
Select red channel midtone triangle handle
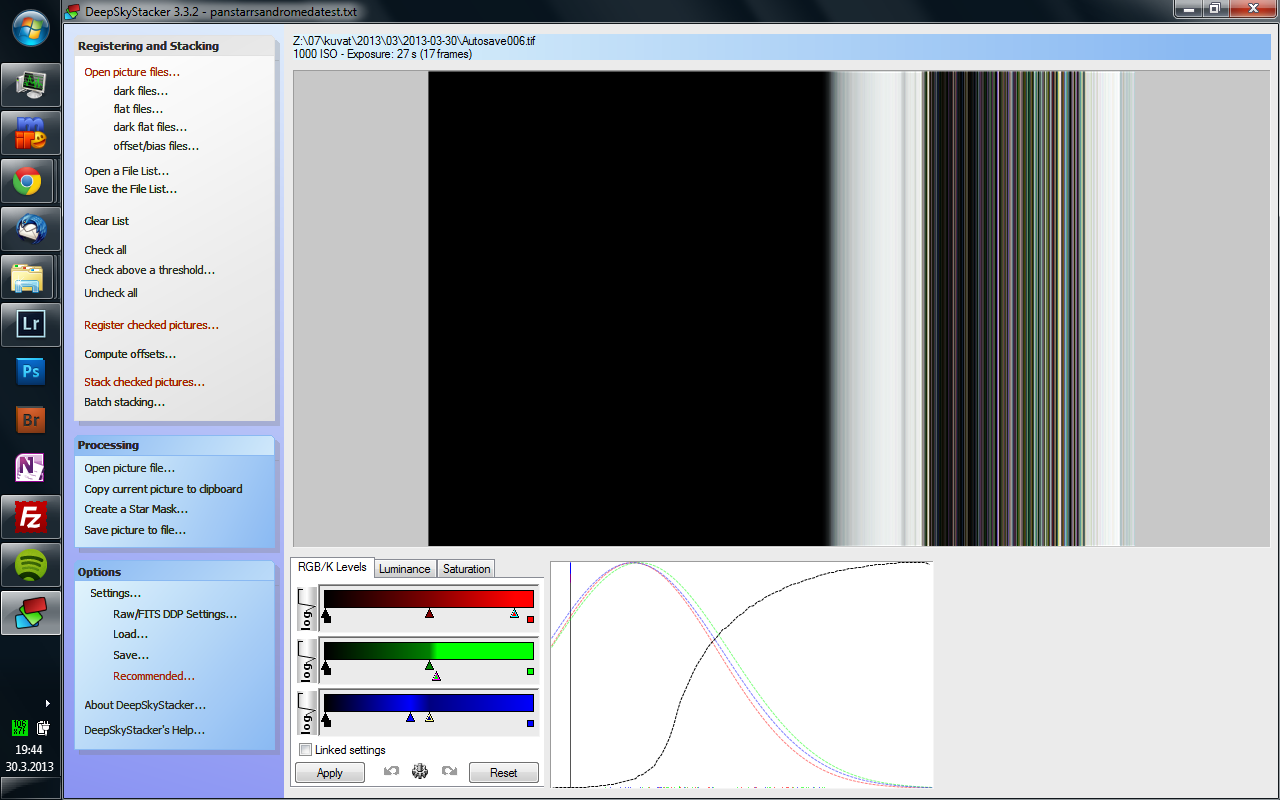coord(429,613)
